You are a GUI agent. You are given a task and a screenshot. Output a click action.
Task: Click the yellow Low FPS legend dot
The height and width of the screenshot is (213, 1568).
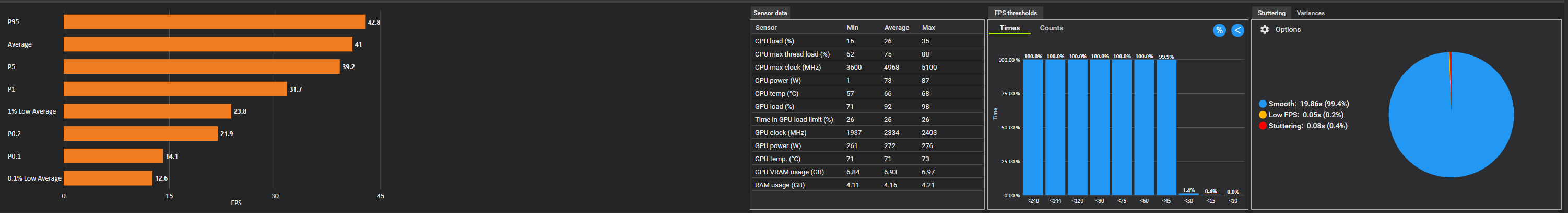point(1263,115)
